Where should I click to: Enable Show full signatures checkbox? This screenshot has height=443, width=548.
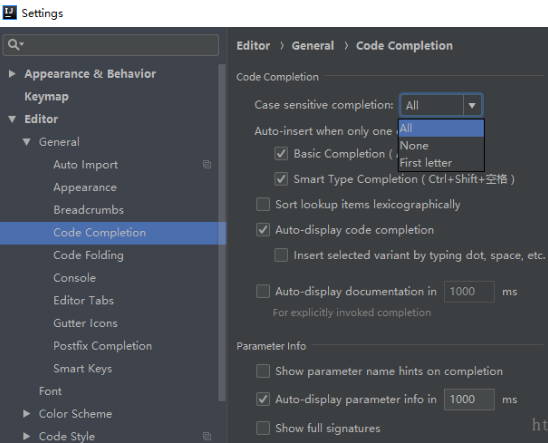263,428
